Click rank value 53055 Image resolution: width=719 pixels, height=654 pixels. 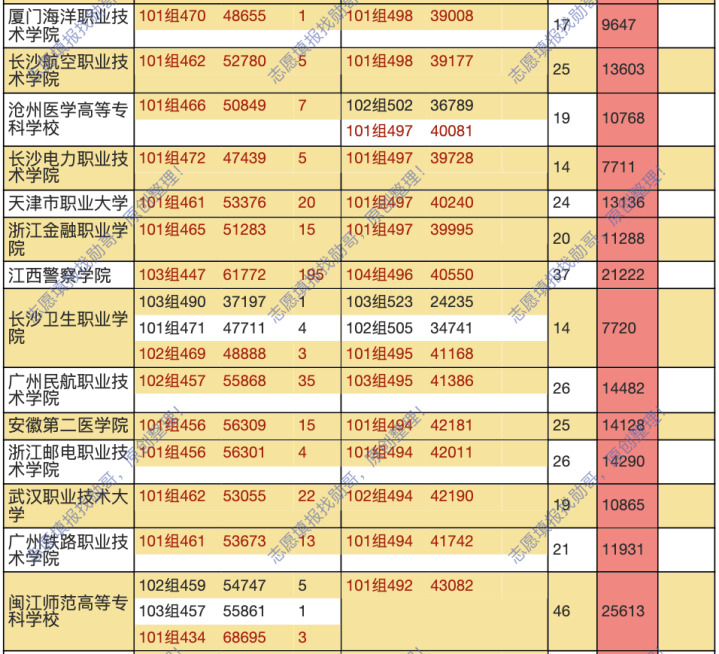[x=244, y=496]
